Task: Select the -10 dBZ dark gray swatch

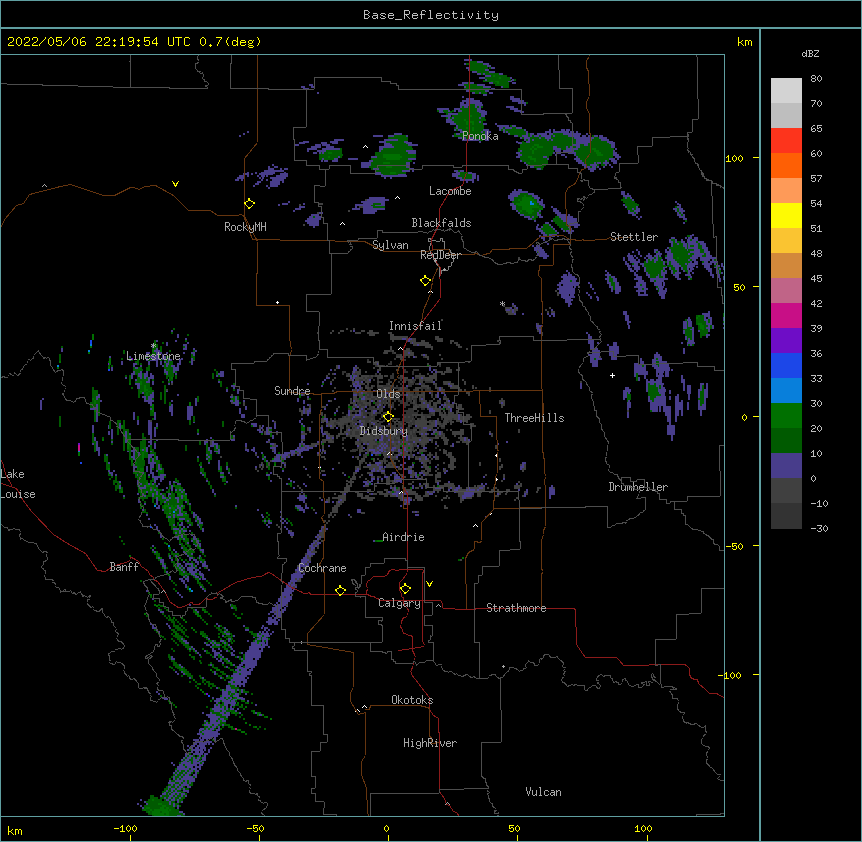Action: [786, 516]
